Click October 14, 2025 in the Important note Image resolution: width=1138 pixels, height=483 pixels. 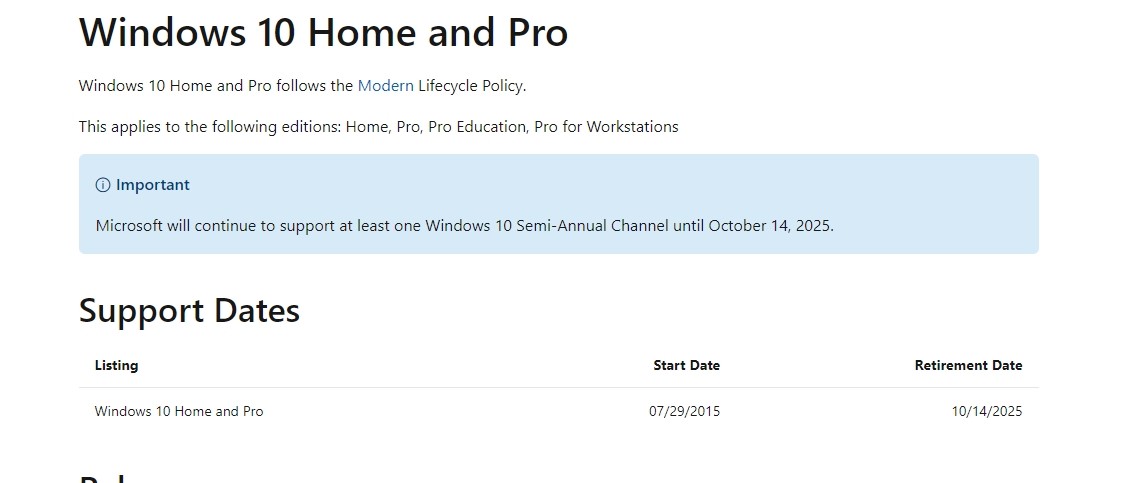[x=769, y=226]
